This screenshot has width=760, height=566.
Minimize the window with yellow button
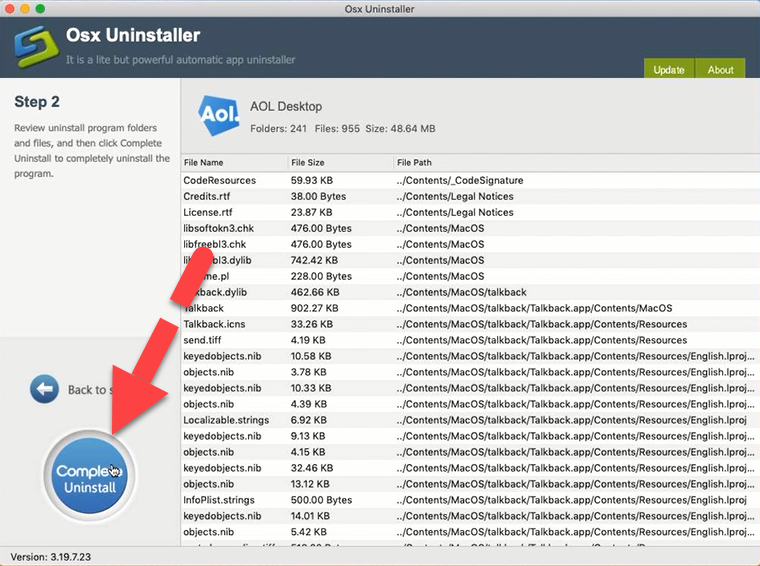(25, 8)
